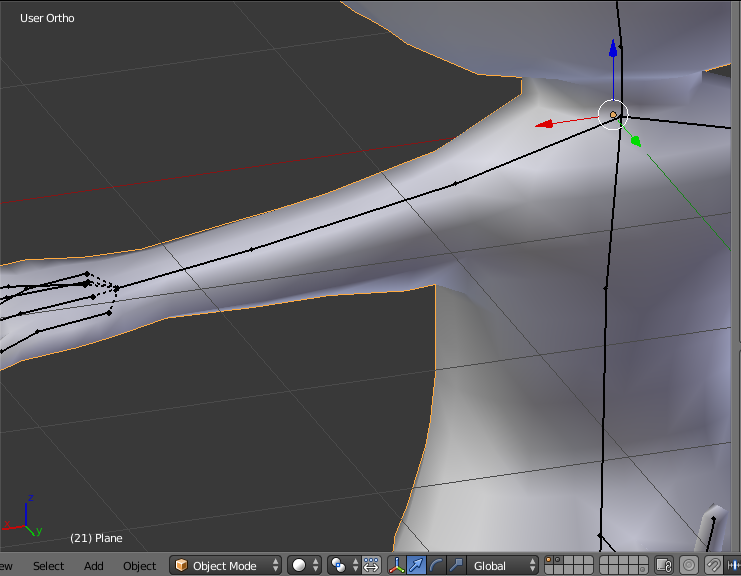Select the translate manipulator arrow icon
This screenshot has height=576, width=741.
[416, 565]
